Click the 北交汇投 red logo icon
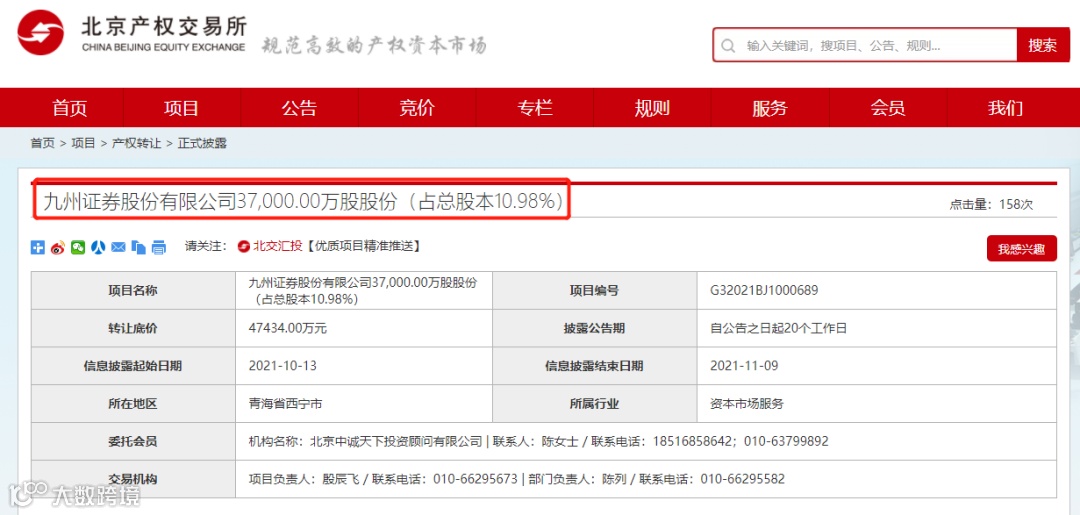 [243, 246]
